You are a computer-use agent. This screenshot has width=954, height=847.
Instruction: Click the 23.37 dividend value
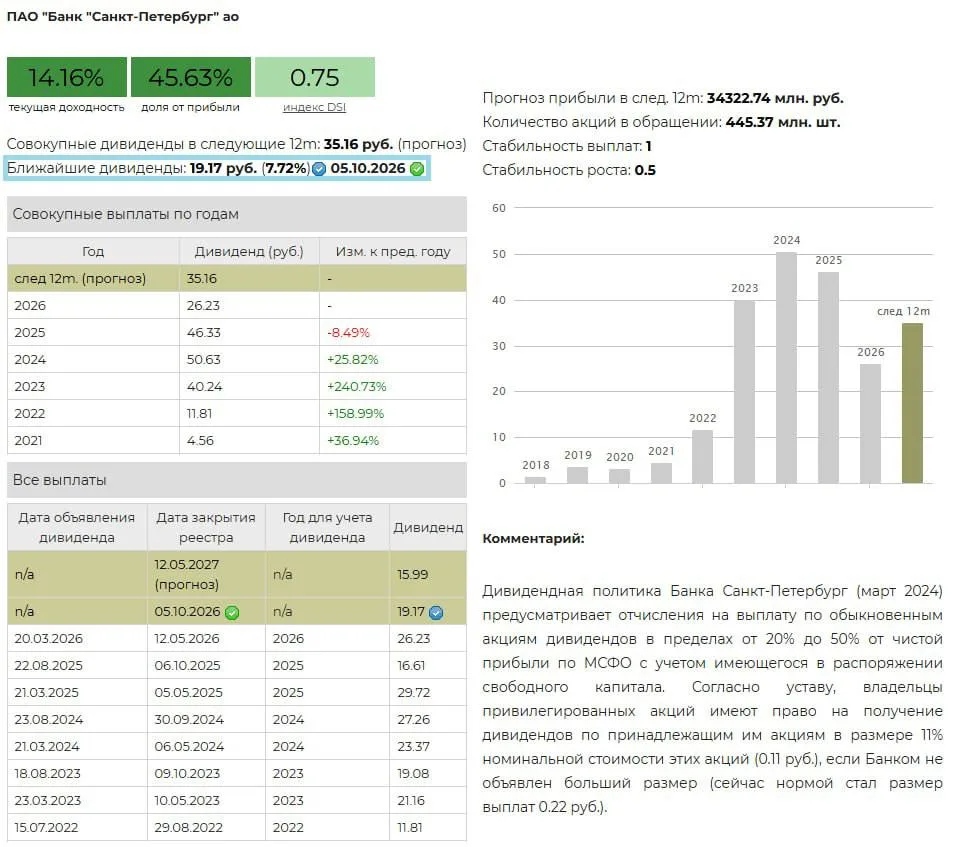click(x=414, y=747)
